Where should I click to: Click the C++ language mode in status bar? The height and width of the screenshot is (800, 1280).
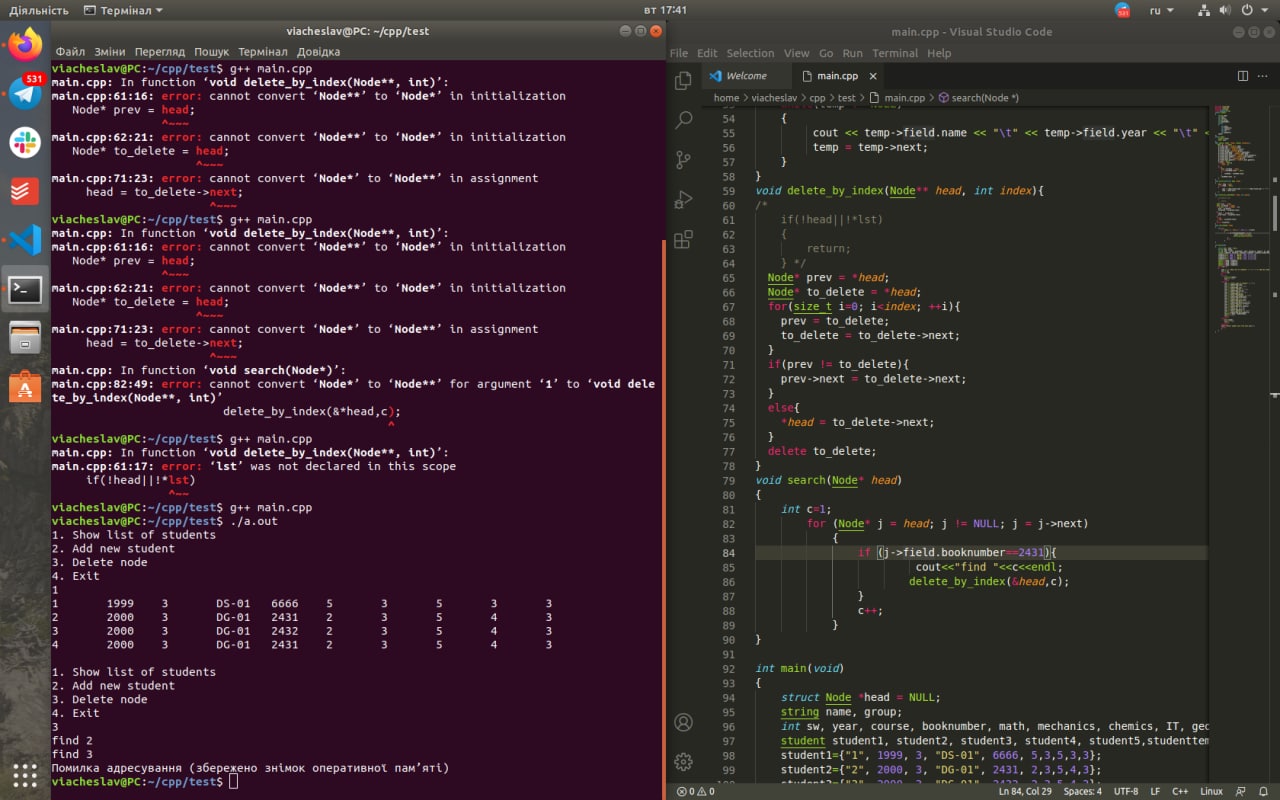click(x=1180, y=791)
